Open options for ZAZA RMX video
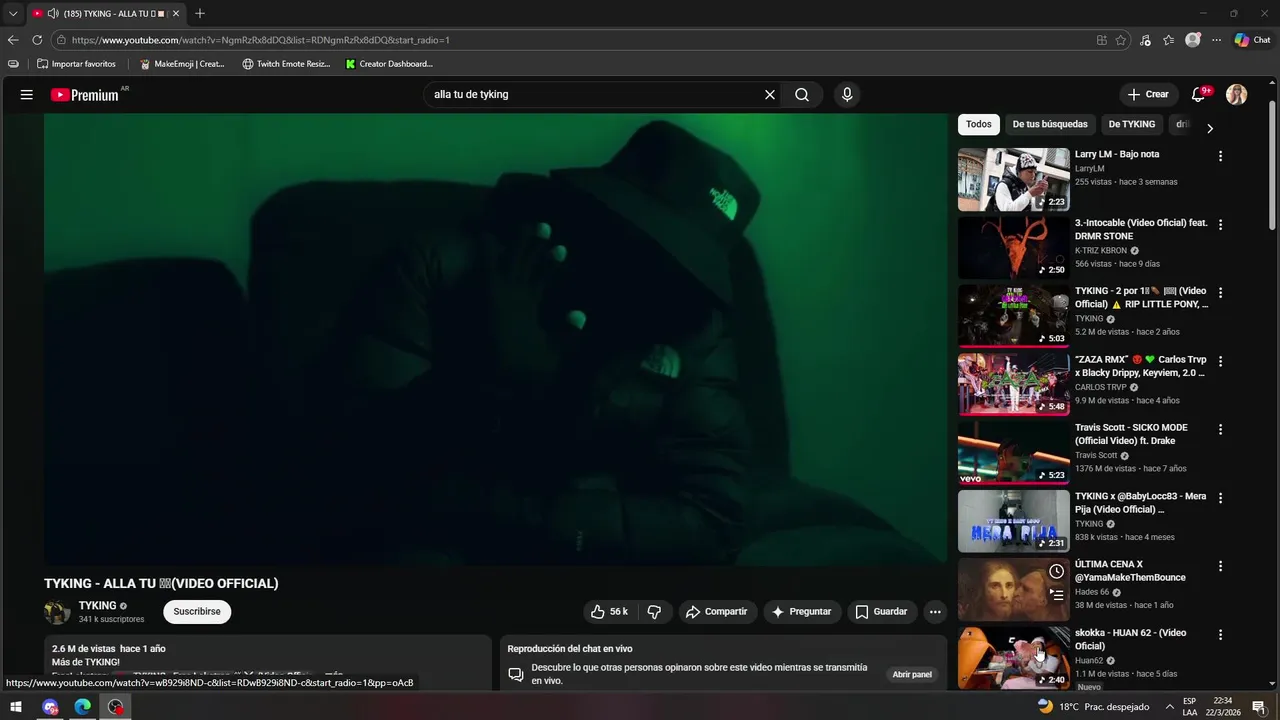Viewport: 1280px width, 720px height. click(1220, 361)
